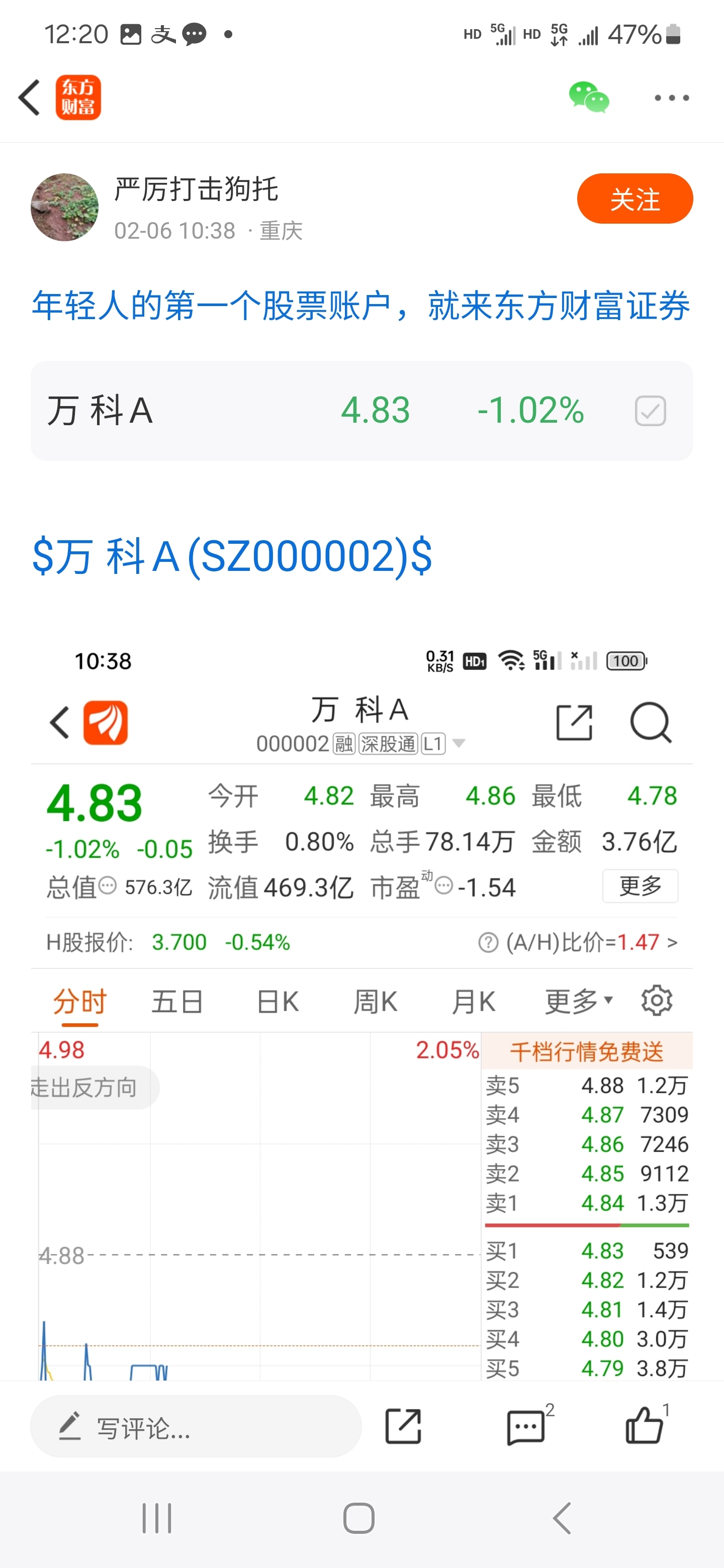724x1568 pixels.
Task: Expand the 更多 chart period dropdown
Action: (x=579, y=1001)
